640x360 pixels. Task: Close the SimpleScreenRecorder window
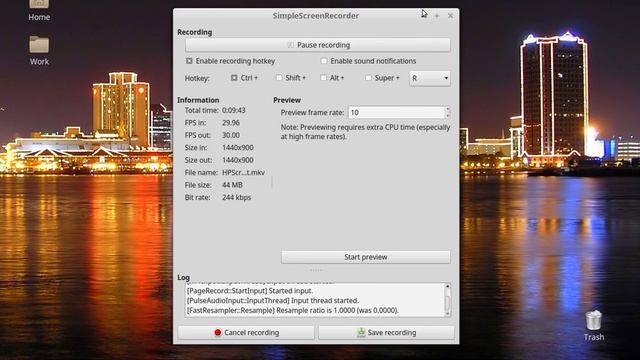point(450,16)
